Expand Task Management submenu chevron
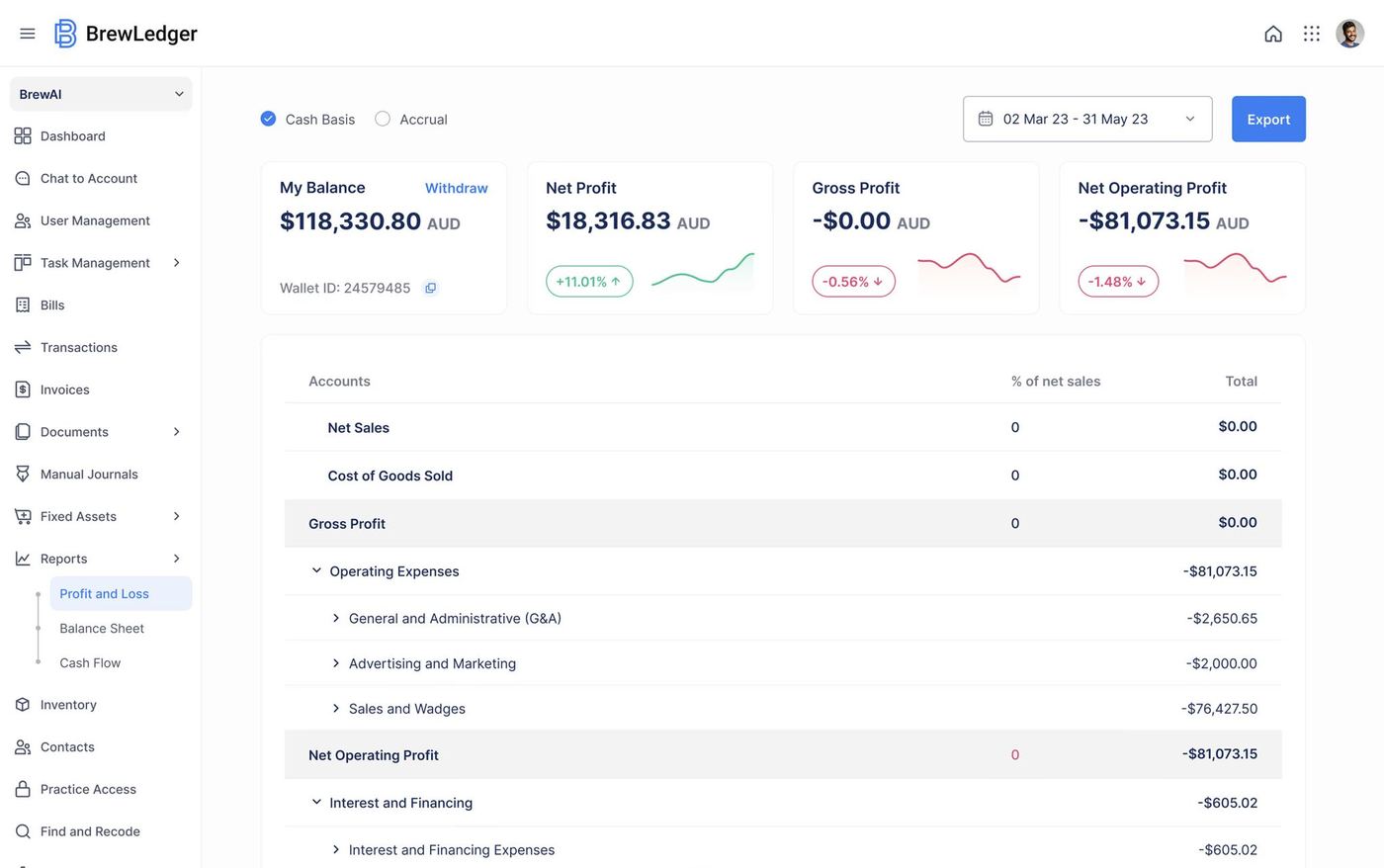The image size is (1384, 868). (x=177, y=263)
